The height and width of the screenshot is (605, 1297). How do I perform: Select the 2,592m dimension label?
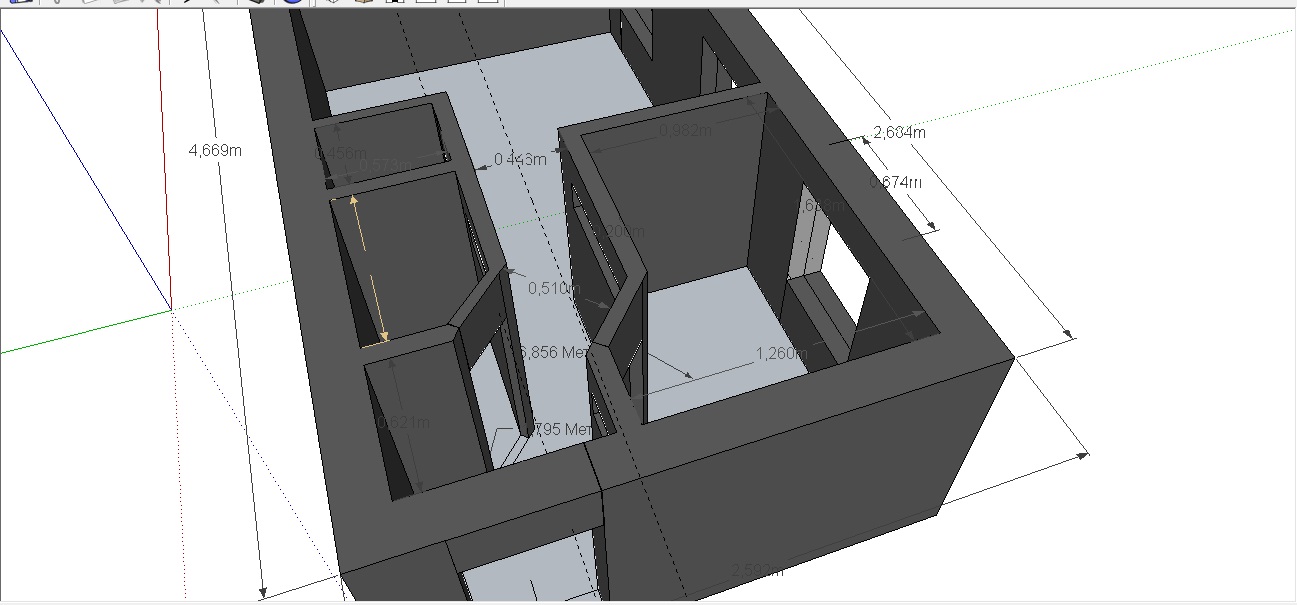pos(755,570)
